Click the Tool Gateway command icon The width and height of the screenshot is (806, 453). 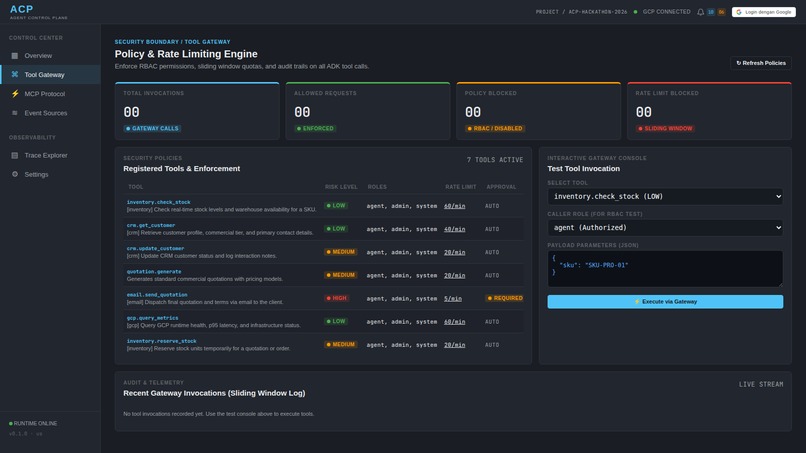[x=15, y=75]
